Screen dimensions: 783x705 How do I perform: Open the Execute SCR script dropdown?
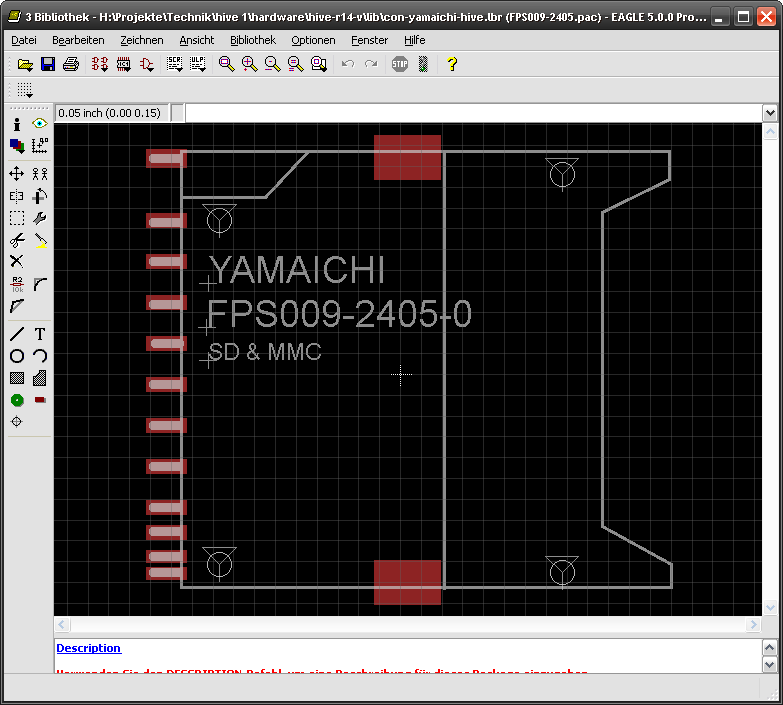174,64
